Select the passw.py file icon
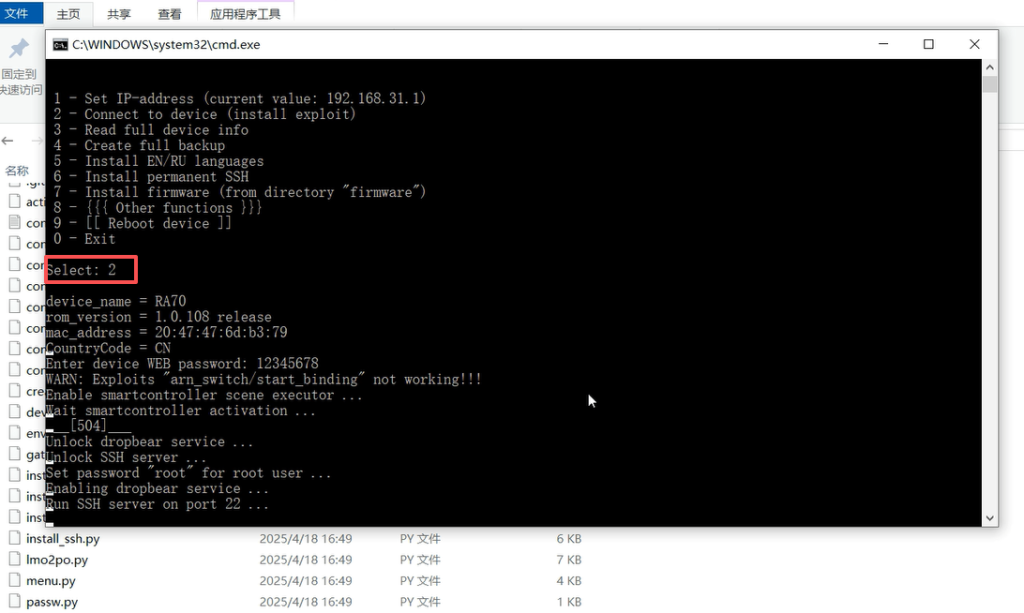This screenshot has height=613, width=1024. click(15, 602)
